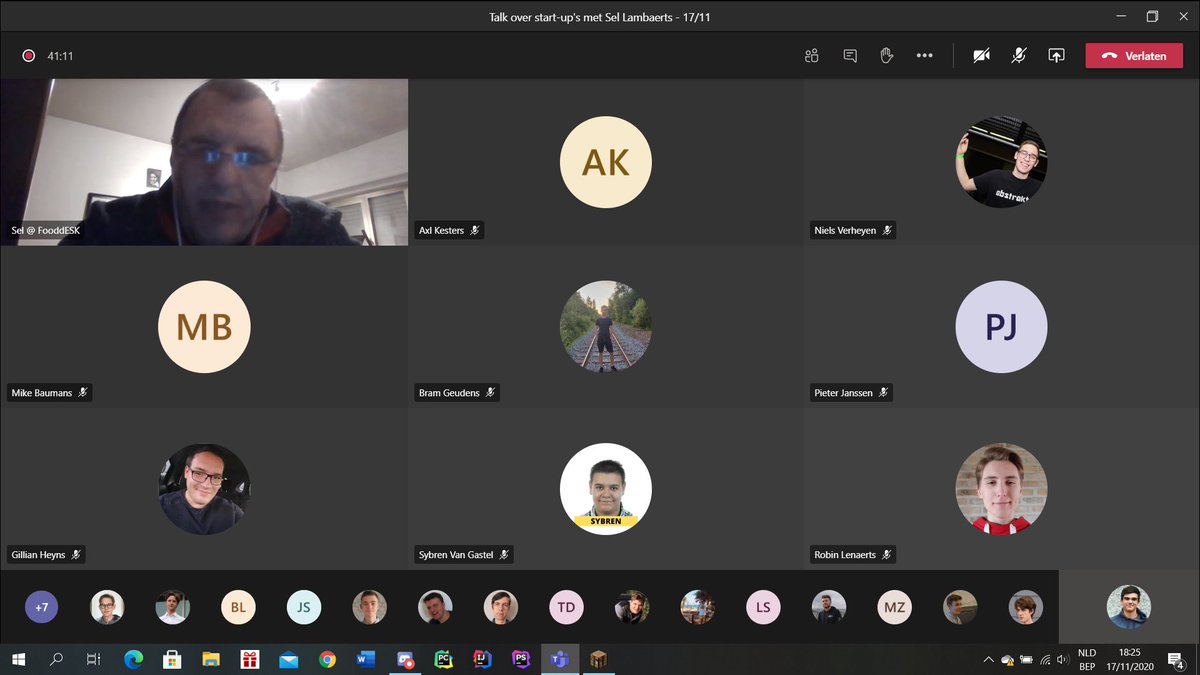Screen dimensions: 1200x675
Task: Open the Windows notification center
Action: tap(1177, 659)
